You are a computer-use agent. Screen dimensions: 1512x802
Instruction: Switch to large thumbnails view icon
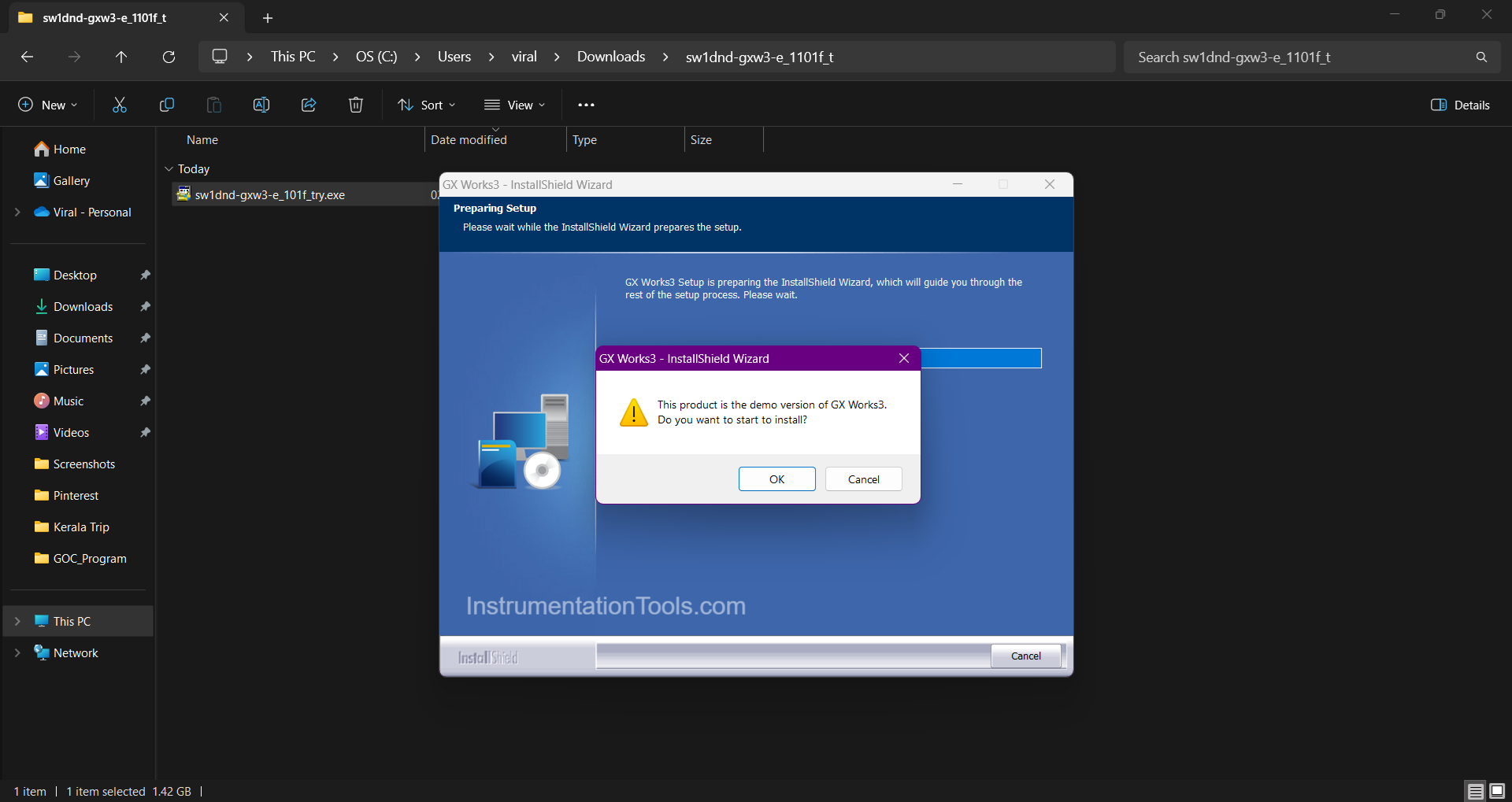click(x=1497, y=791)
